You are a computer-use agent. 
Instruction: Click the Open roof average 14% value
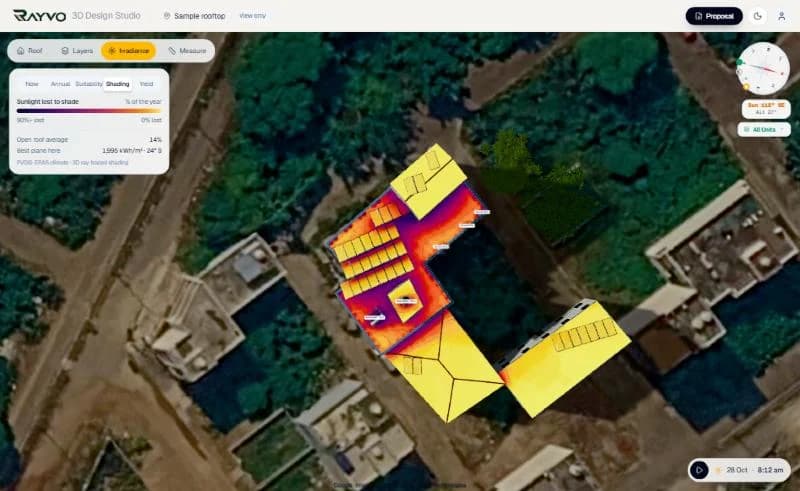[156, 139]
